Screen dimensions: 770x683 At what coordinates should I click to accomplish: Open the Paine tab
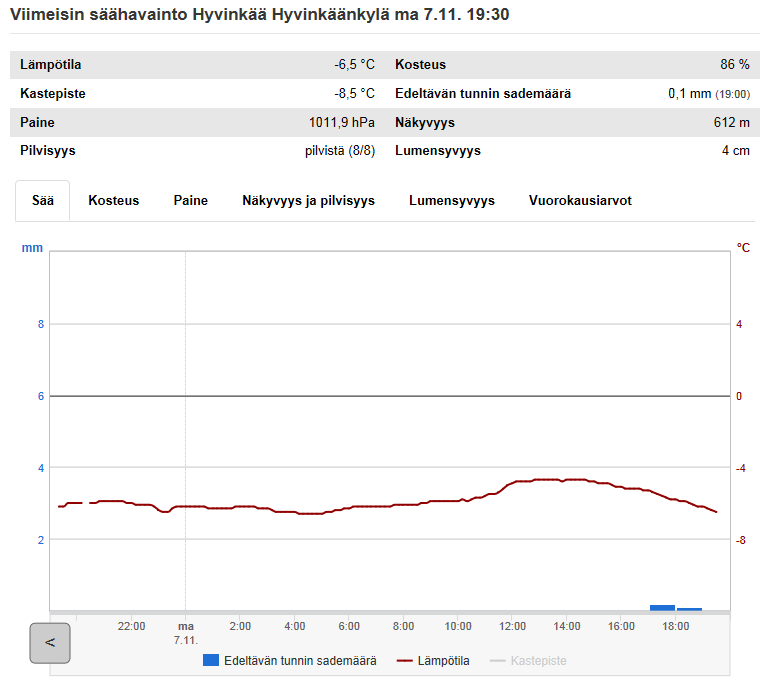tap(190, 201)
